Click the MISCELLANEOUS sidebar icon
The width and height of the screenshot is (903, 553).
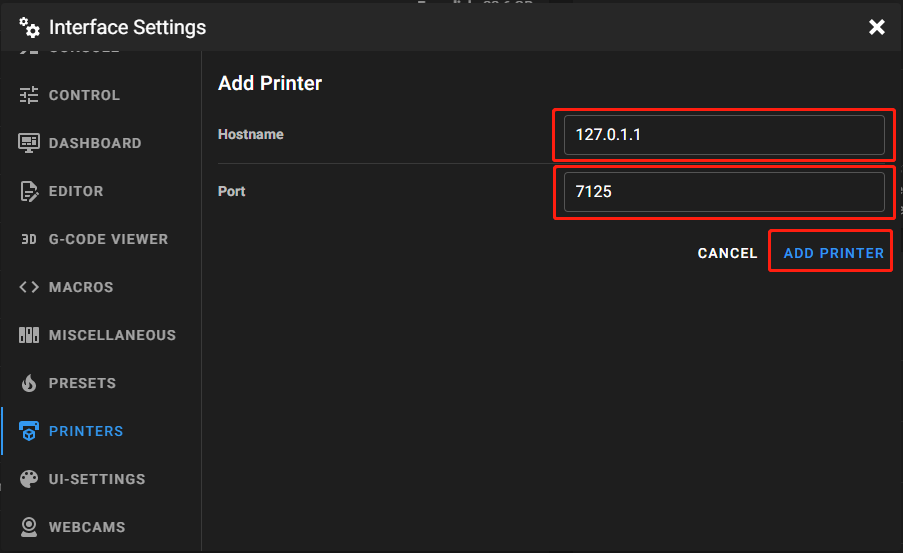point(29,335)
